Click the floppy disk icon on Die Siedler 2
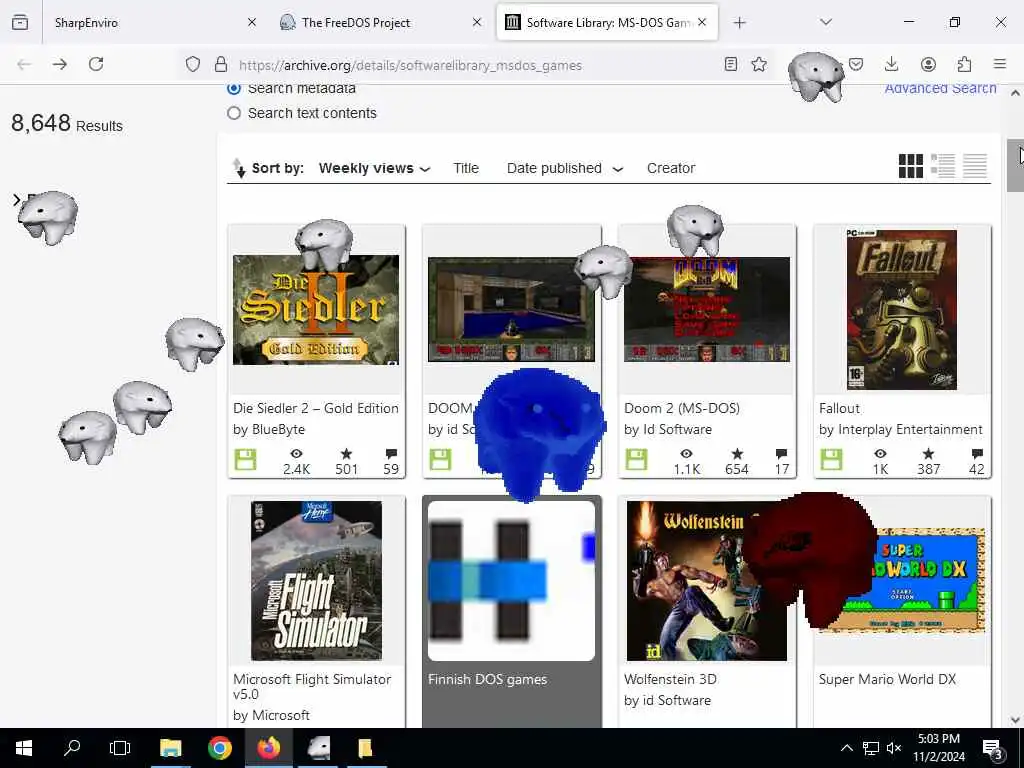The height and width of the screenshot is (768, 1024). [x=246, y=460]
